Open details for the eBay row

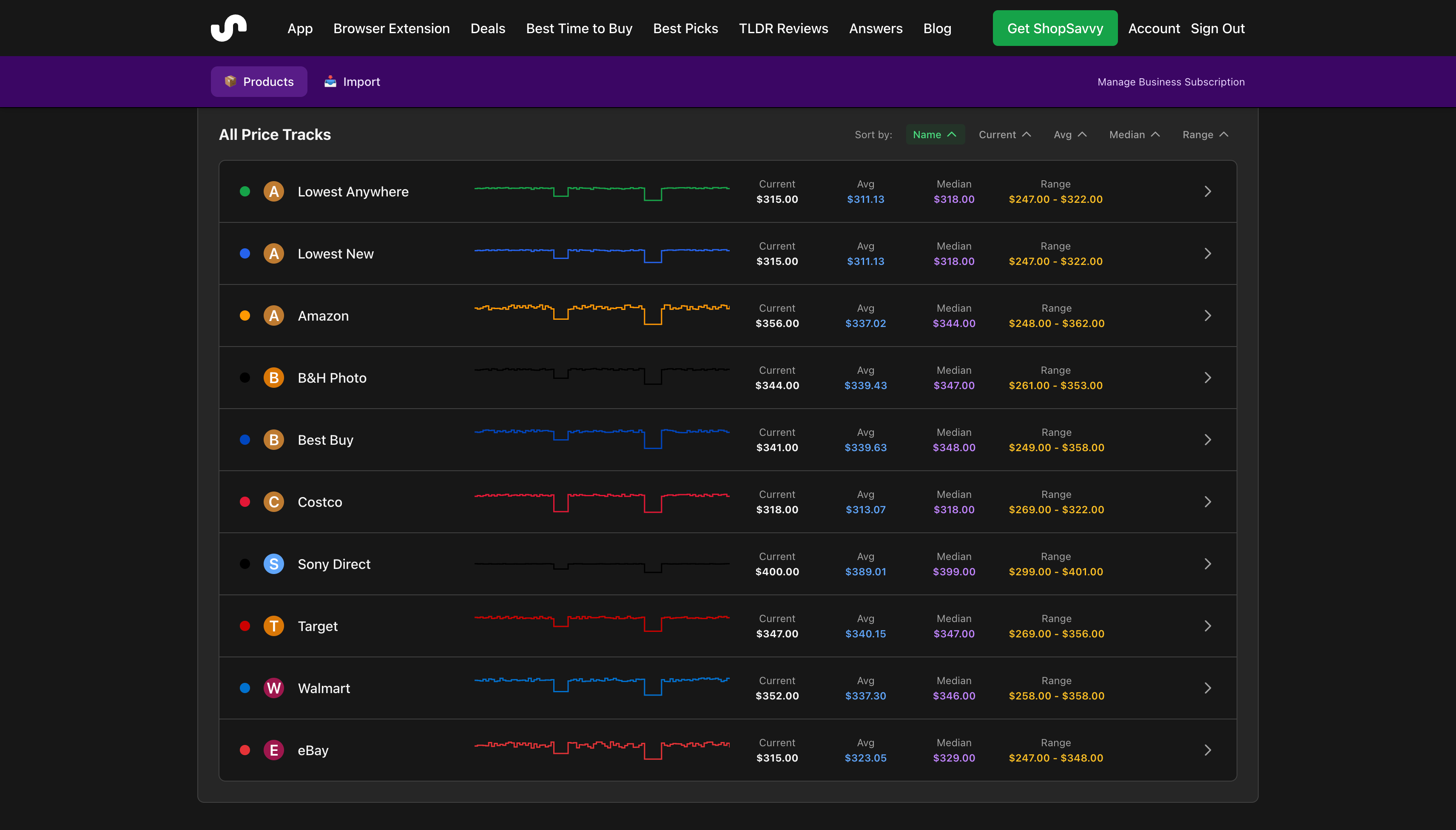coord(1208,750)
